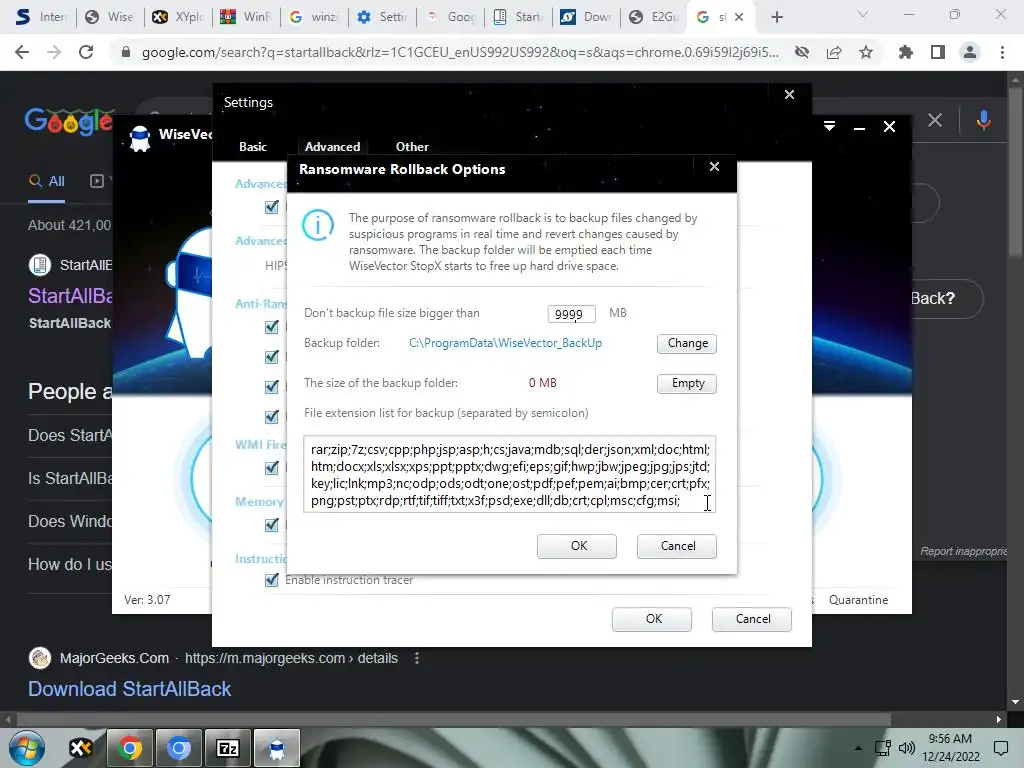This screenshot has width=1024, height=768.
Task: Switch to the Settings browser tab
Action: coord(382,17)
